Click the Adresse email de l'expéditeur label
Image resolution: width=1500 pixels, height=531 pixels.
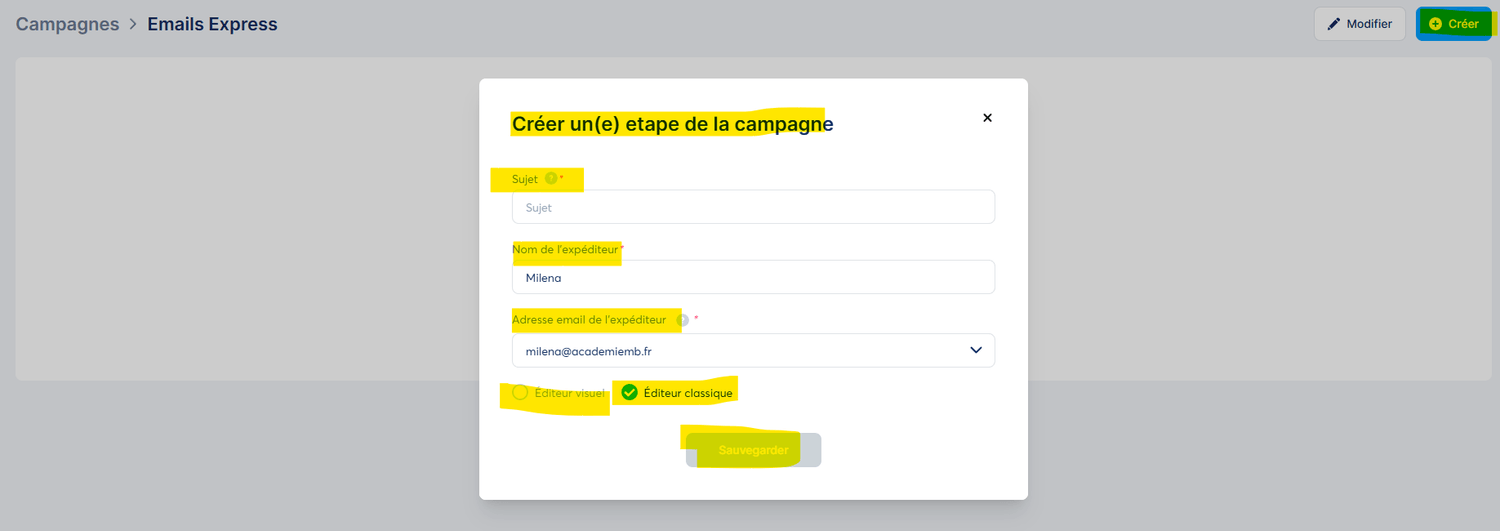coord(589,320)
